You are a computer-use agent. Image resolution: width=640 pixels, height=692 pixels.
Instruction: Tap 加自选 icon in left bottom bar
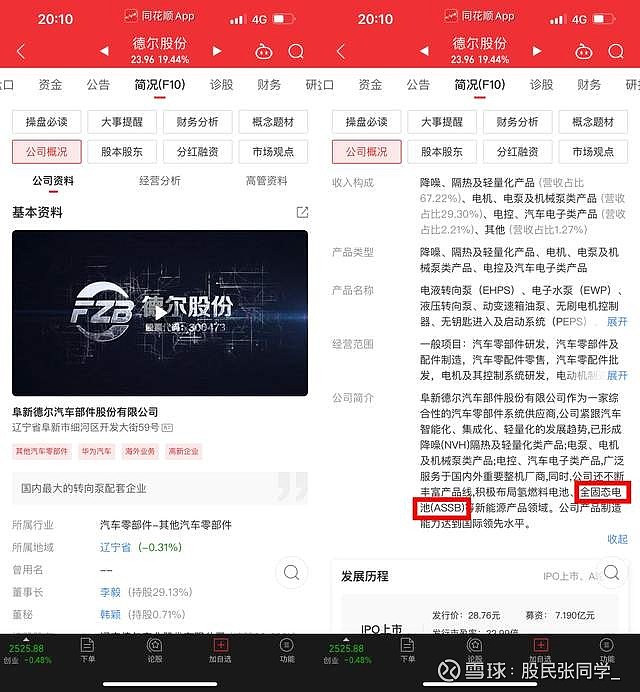[x=220, y=650]
